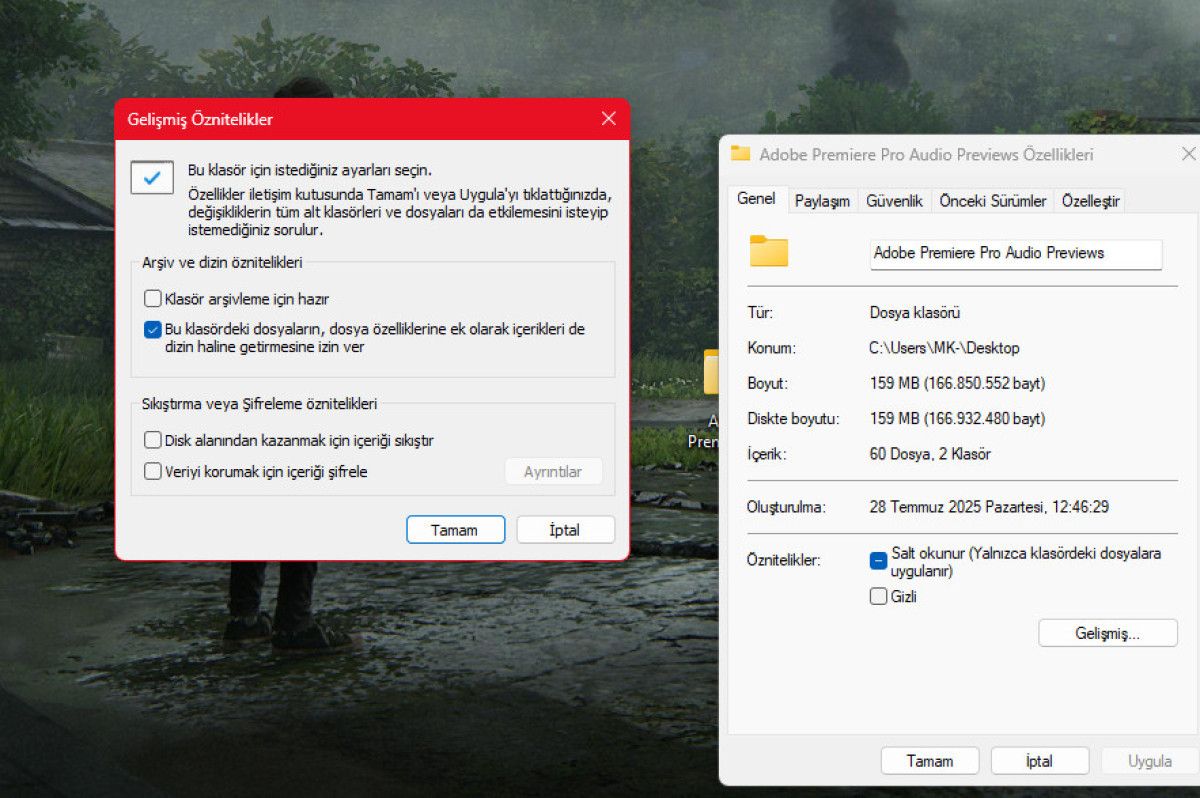Screen dimensions: 1200x798
Task: Click the folder name text field
Action: tap(1015, 254)
